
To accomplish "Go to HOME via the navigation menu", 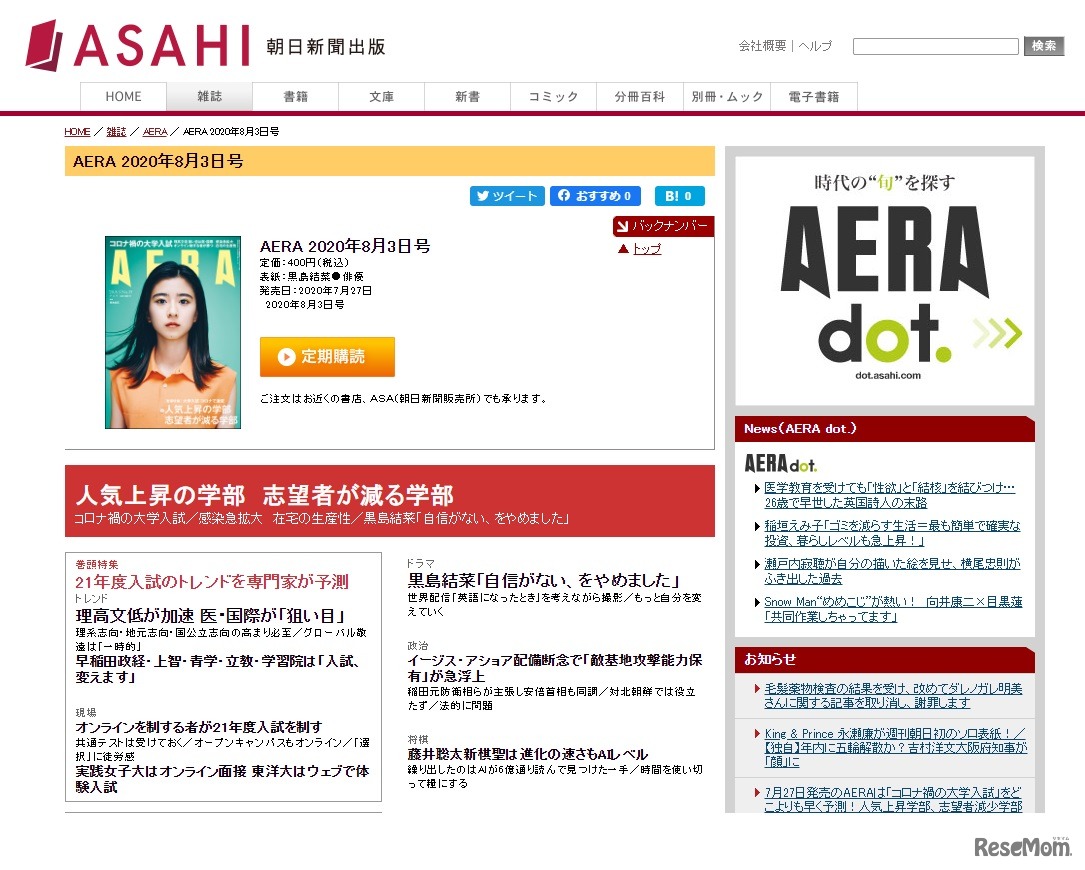I will 123,97.
